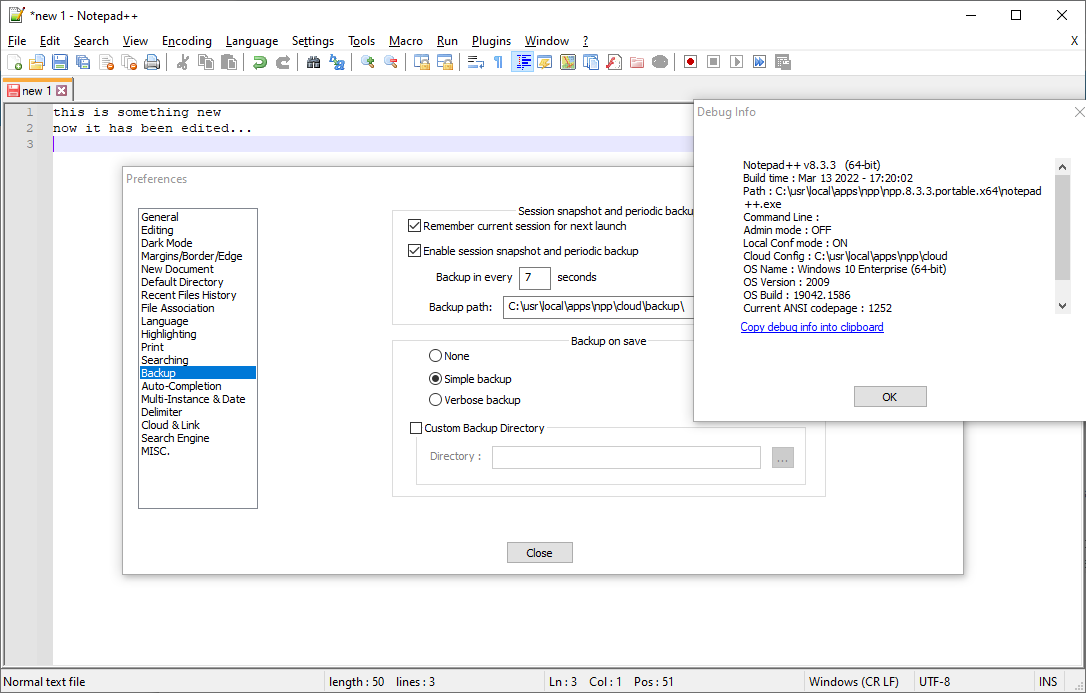The height and width of the screenshot is (693, 1086).
Task: Toggle Show All Characters pilcrow icon
Action: coord(498,62)
